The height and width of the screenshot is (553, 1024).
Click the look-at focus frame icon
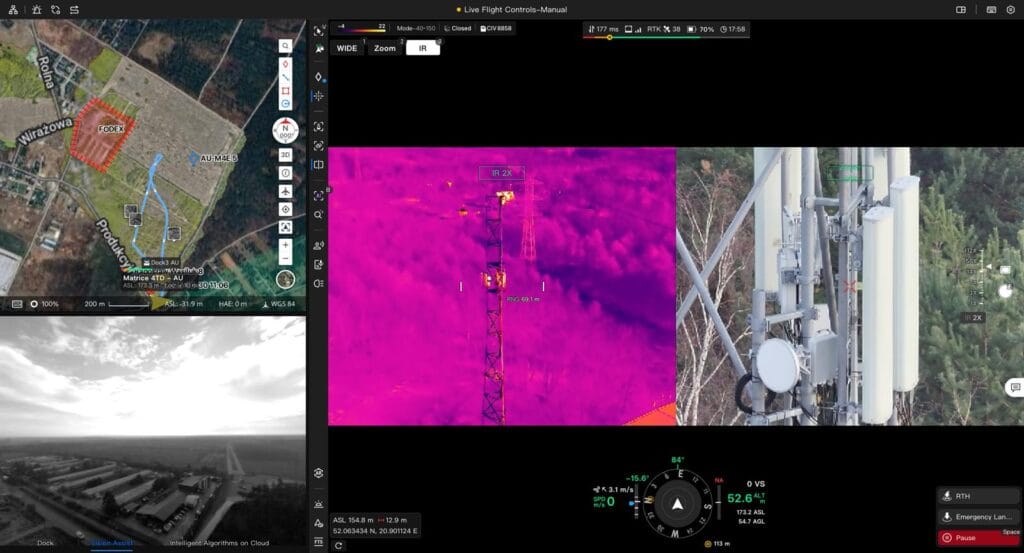click(x=319, y=127)
